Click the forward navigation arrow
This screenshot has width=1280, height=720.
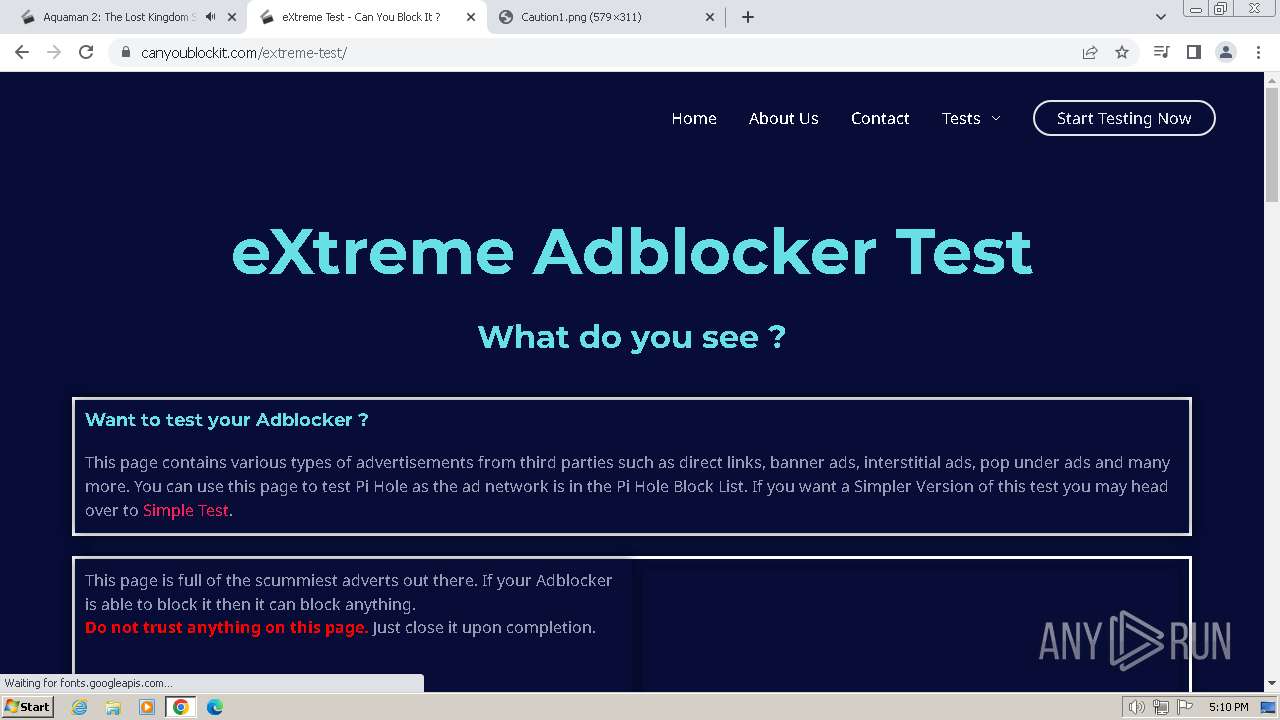[x=54, y=52]
